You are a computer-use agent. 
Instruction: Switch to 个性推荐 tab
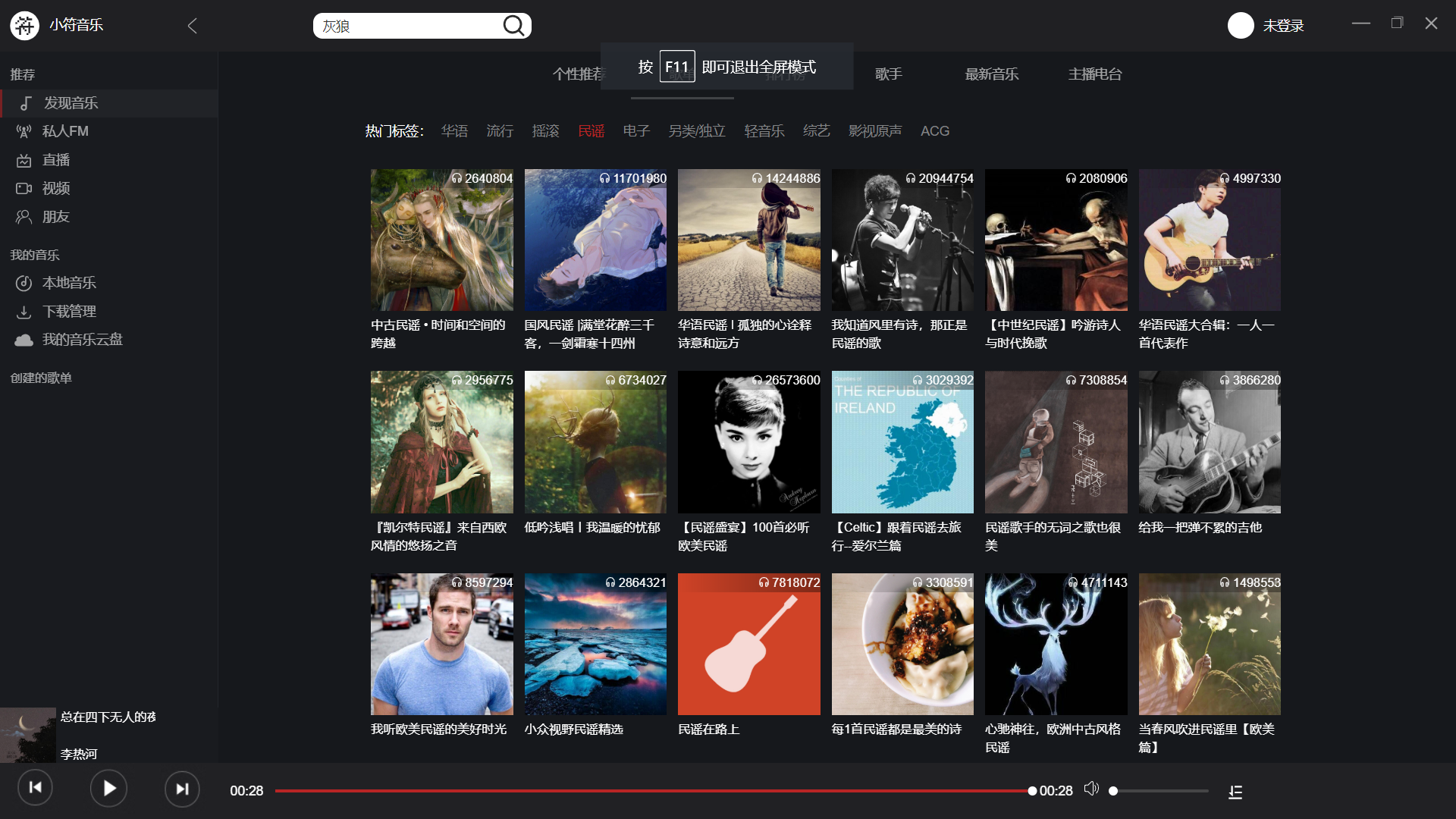578,74
